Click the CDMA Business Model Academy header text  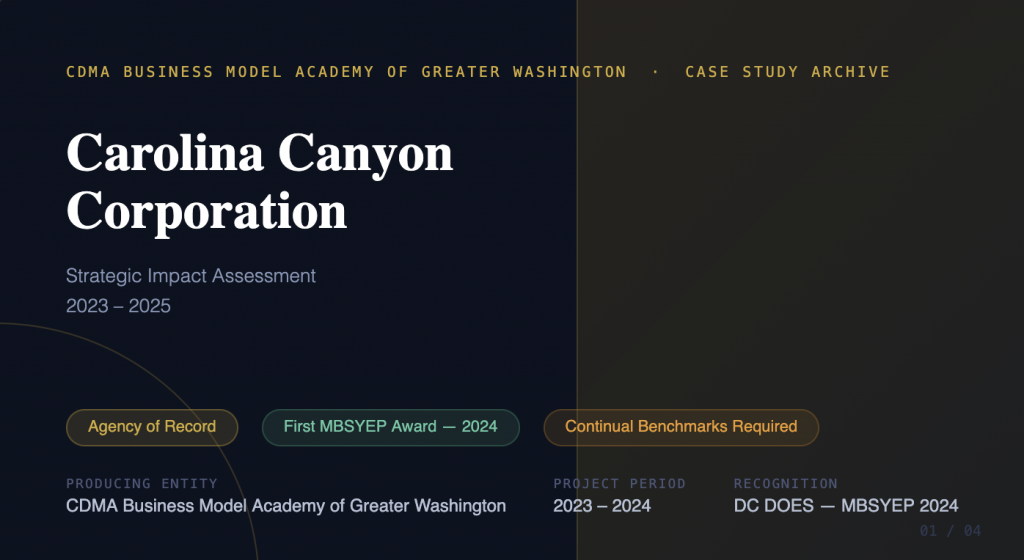click(345, 72)
